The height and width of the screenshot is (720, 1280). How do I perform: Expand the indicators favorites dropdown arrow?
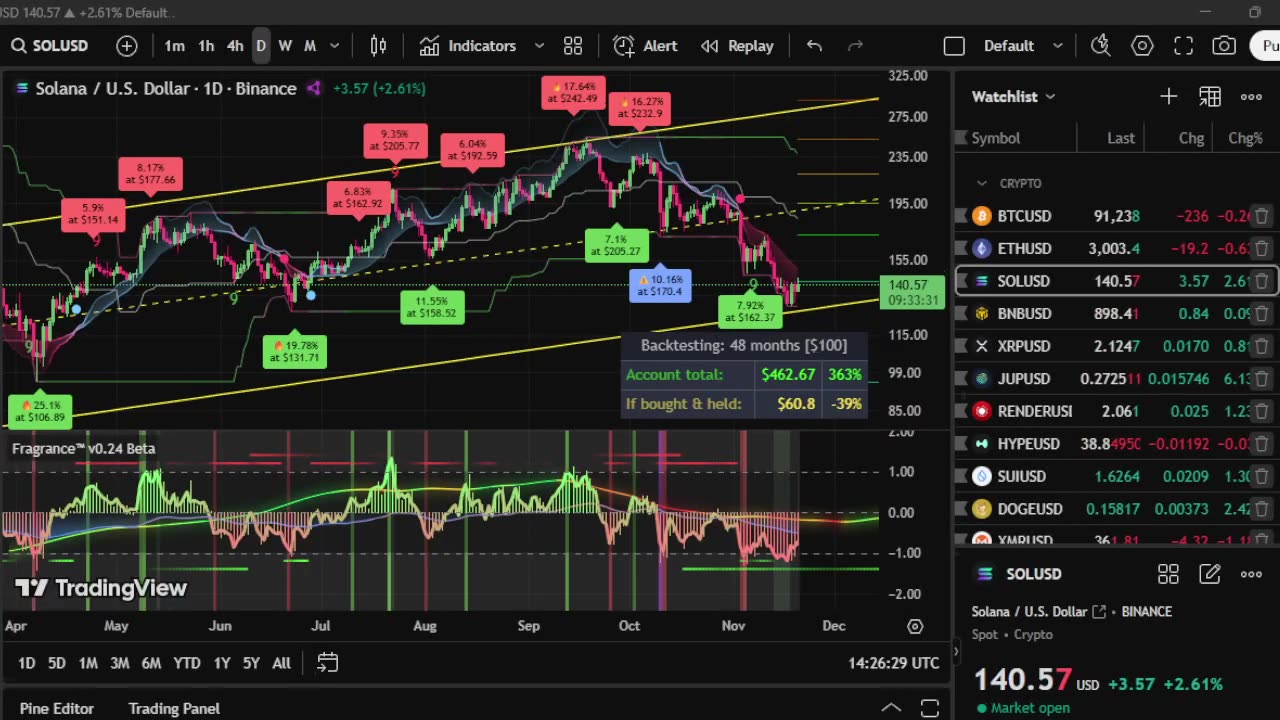coord(539,46)
